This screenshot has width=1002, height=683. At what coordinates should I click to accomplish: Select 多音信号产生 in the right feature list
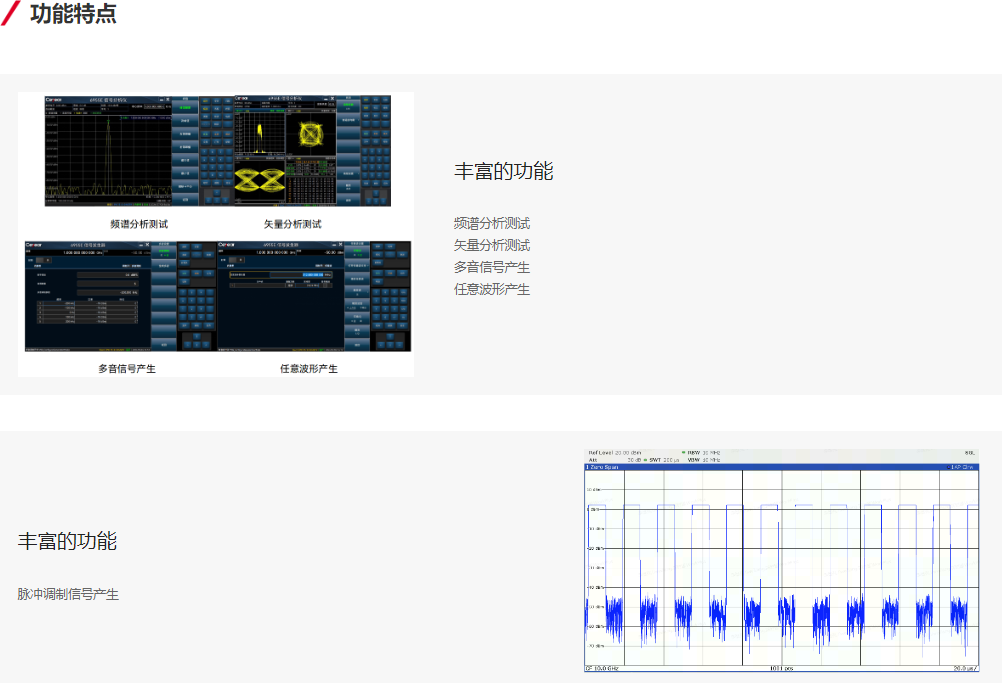coord(492,267)
